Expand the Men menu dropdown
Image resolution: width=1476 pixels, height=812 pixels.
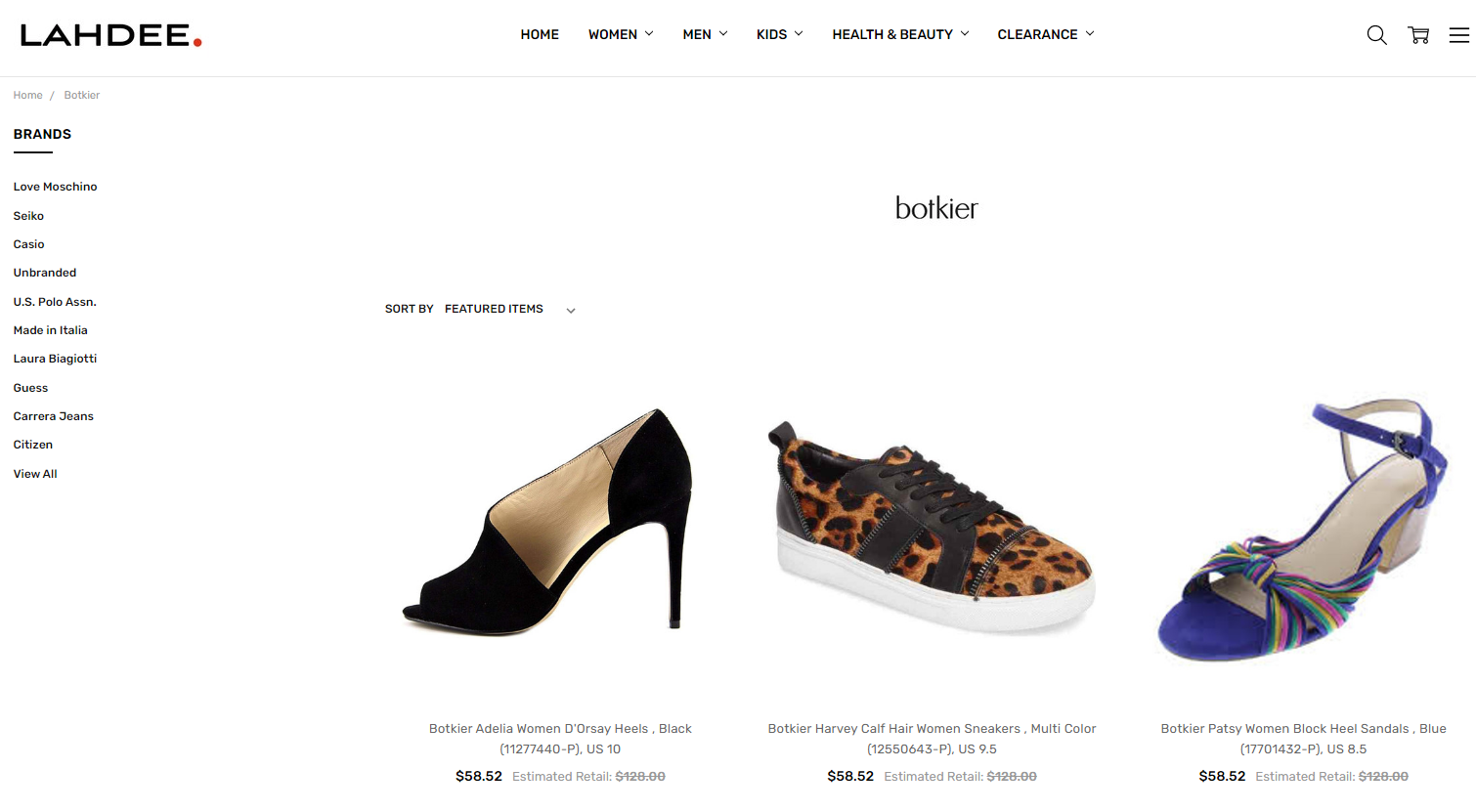coord(705,34)
